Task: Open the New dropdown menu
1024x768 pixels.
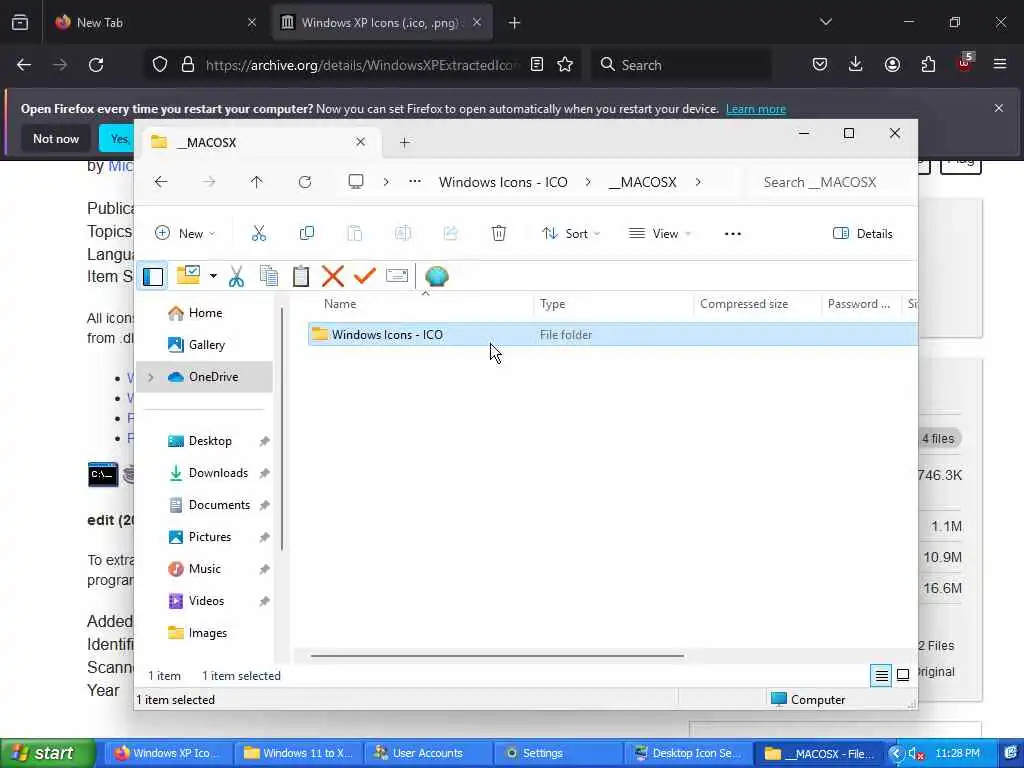Action: (x=185, y=233)
